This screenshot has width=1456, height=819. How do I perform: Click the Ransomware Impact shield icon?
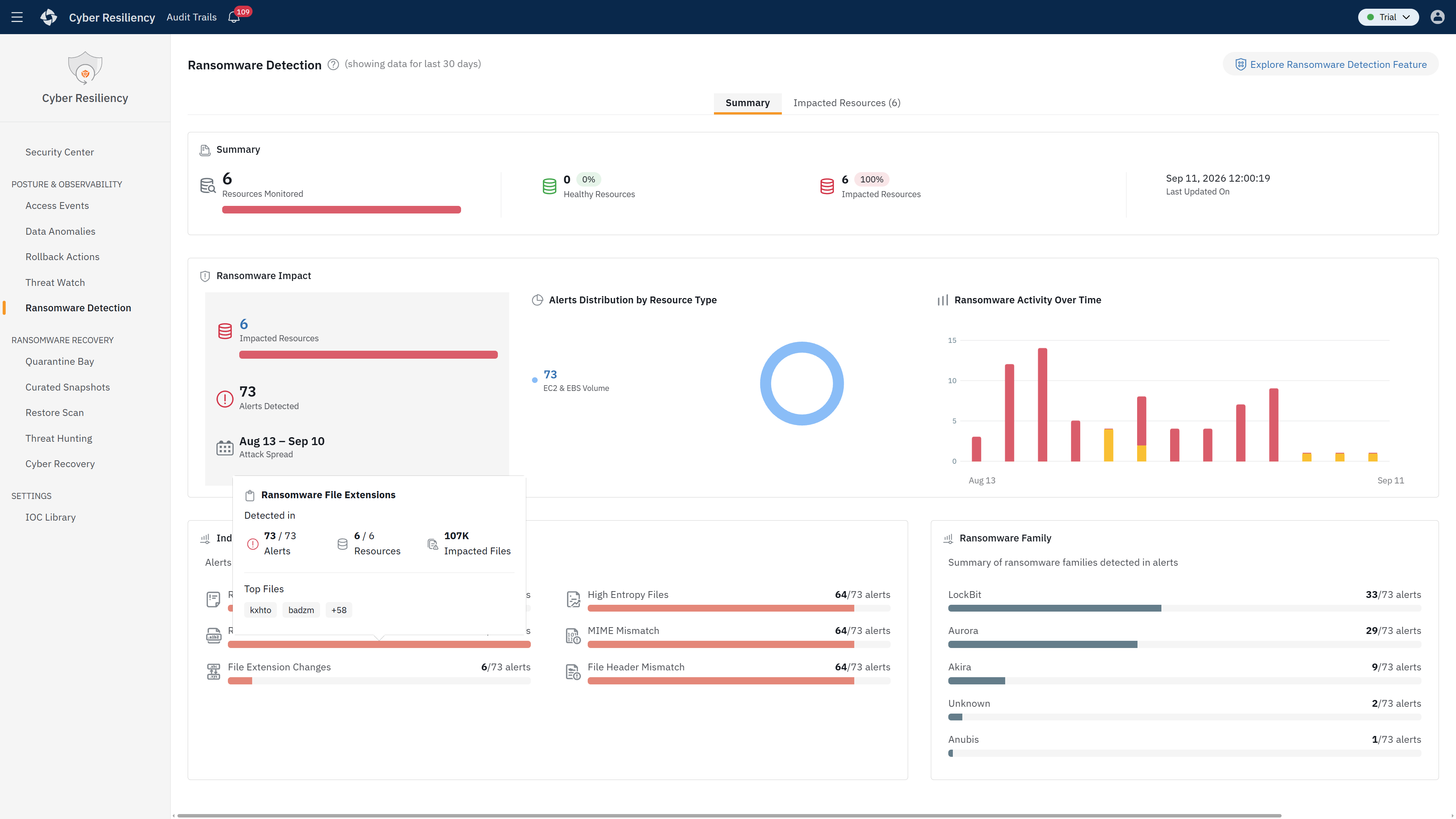[205, 276]
